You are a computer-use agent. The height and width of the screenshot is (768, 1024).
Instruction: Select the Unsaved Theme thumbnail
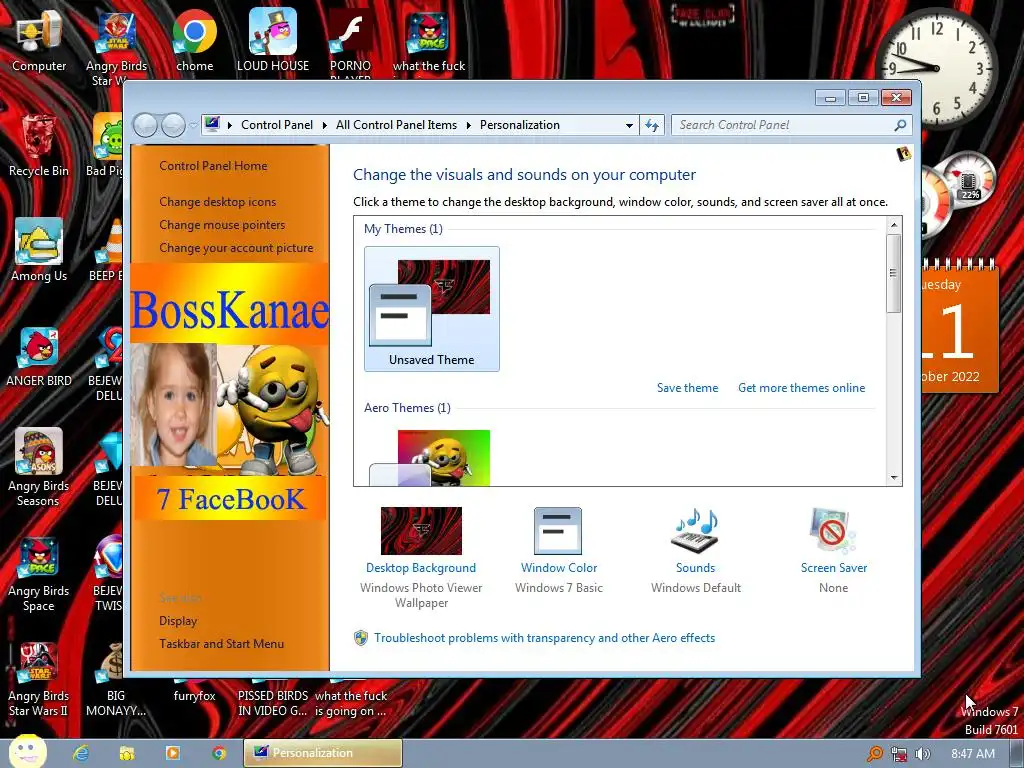432,309
